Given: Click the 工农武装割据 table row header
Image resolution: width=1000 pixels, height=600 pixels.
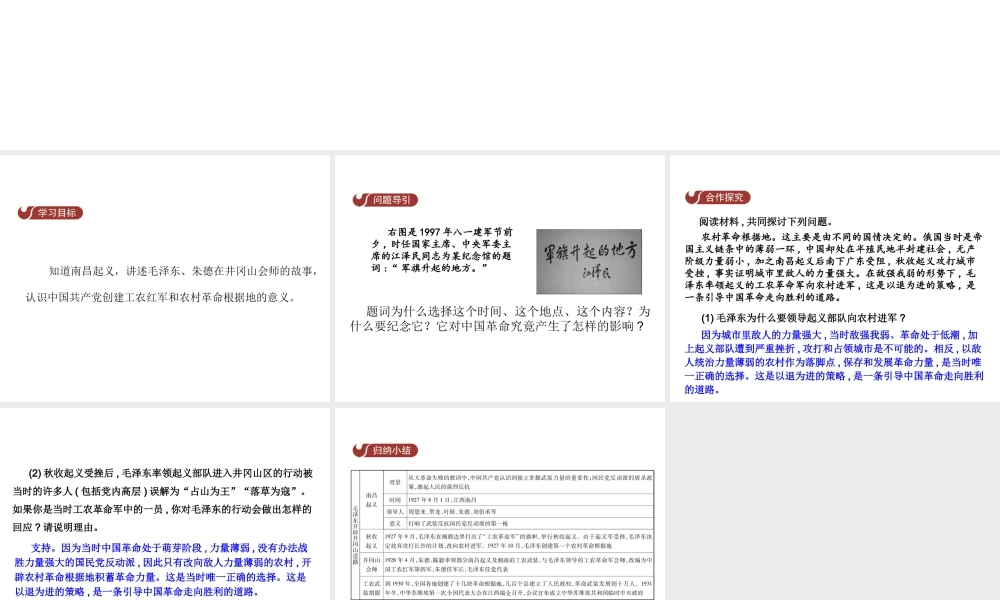Looking at the screenshot, I should [x=371, y=588].
